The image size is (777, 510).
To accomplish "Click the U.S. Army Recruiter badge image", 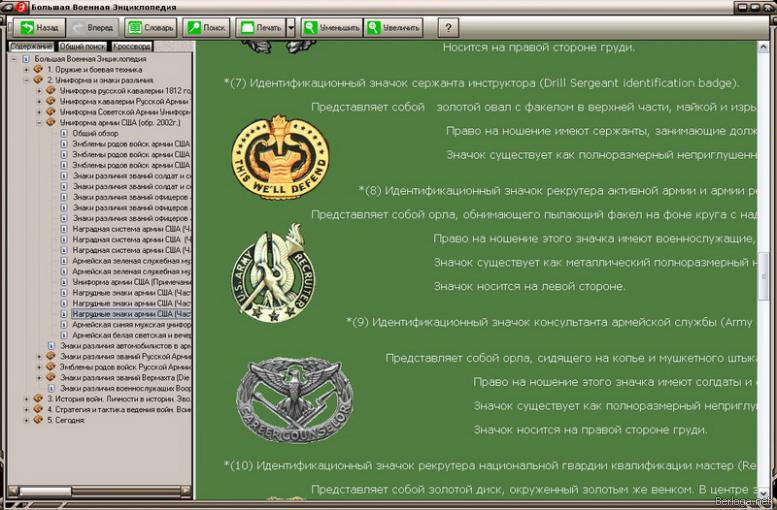I will (273, 273).
